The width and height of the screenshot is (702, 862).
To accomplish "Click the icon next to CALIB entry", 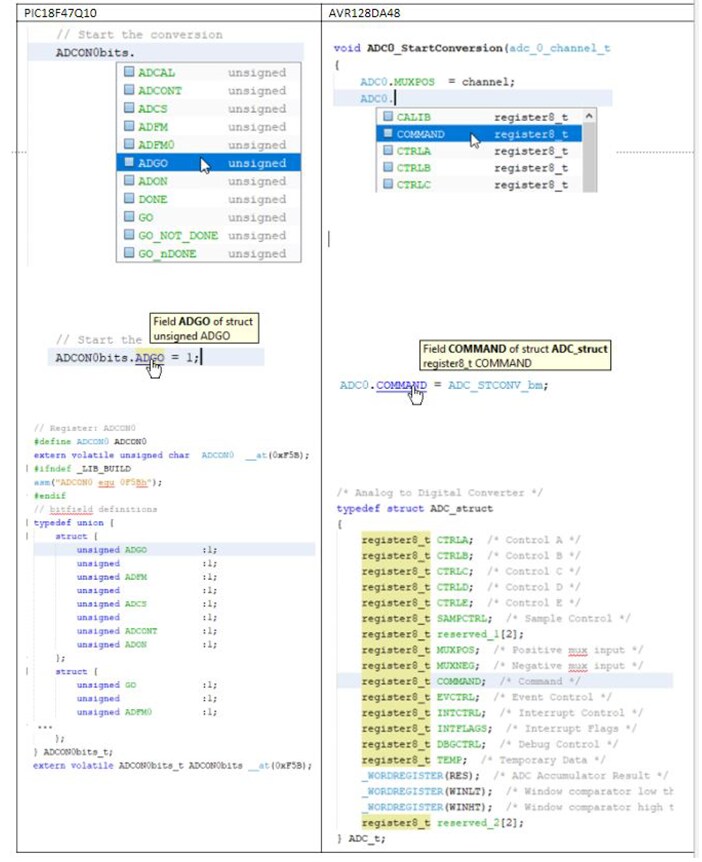I will click(387, 116).
